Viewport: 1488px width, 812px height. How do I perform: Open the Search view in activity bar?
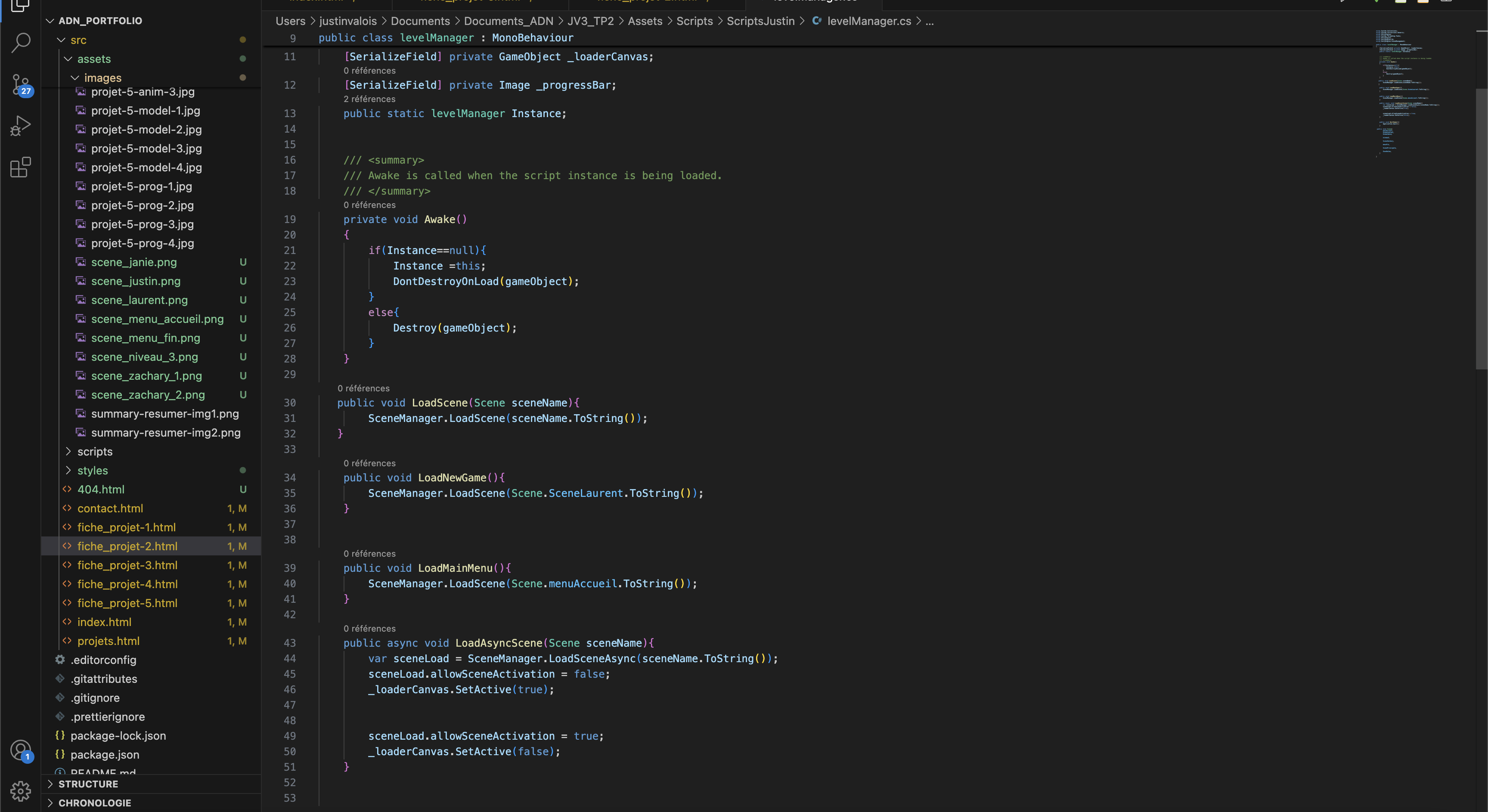21,42
